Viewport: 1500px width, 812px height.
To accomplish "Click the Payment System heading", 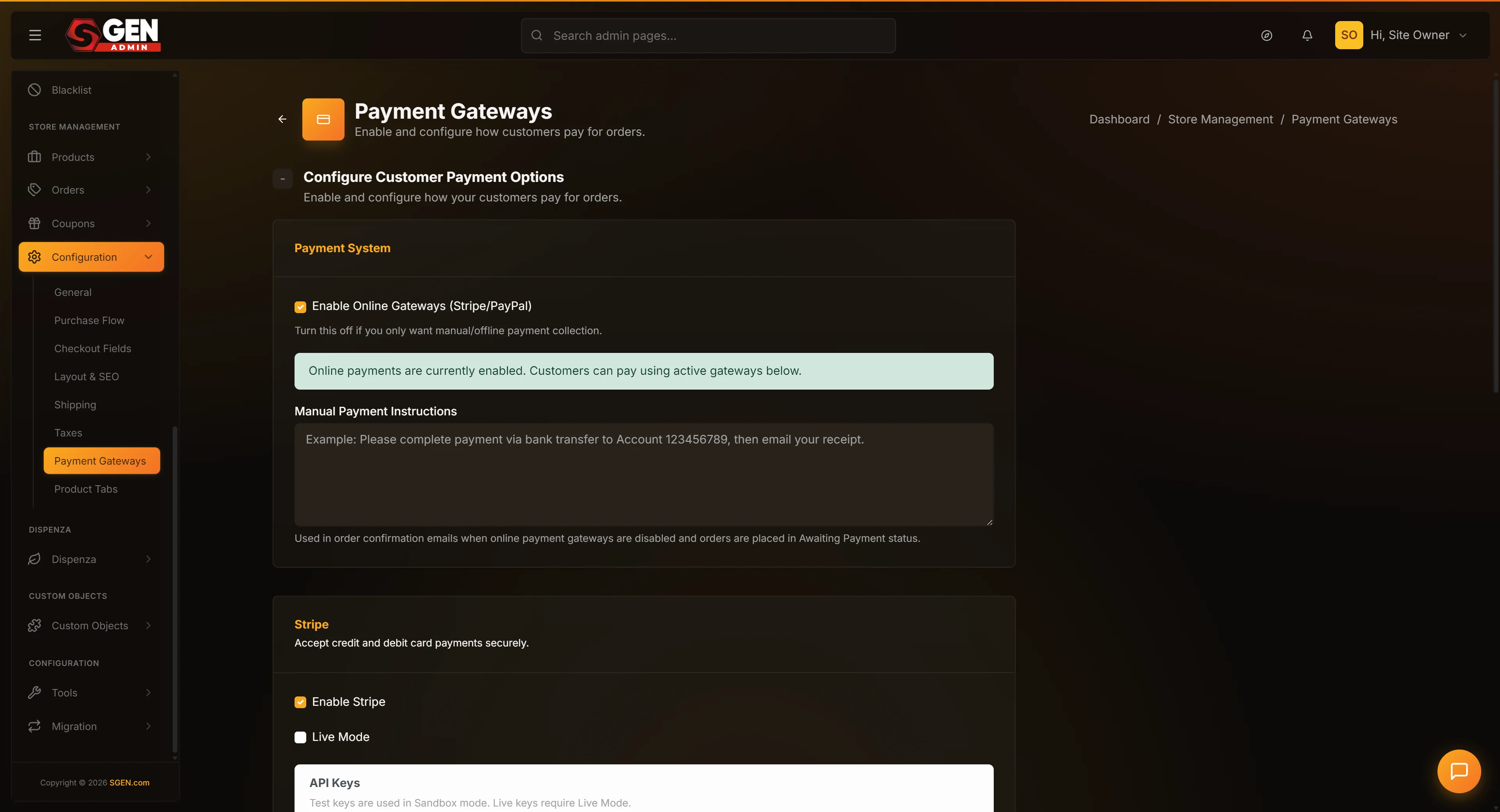I will 343,249.
